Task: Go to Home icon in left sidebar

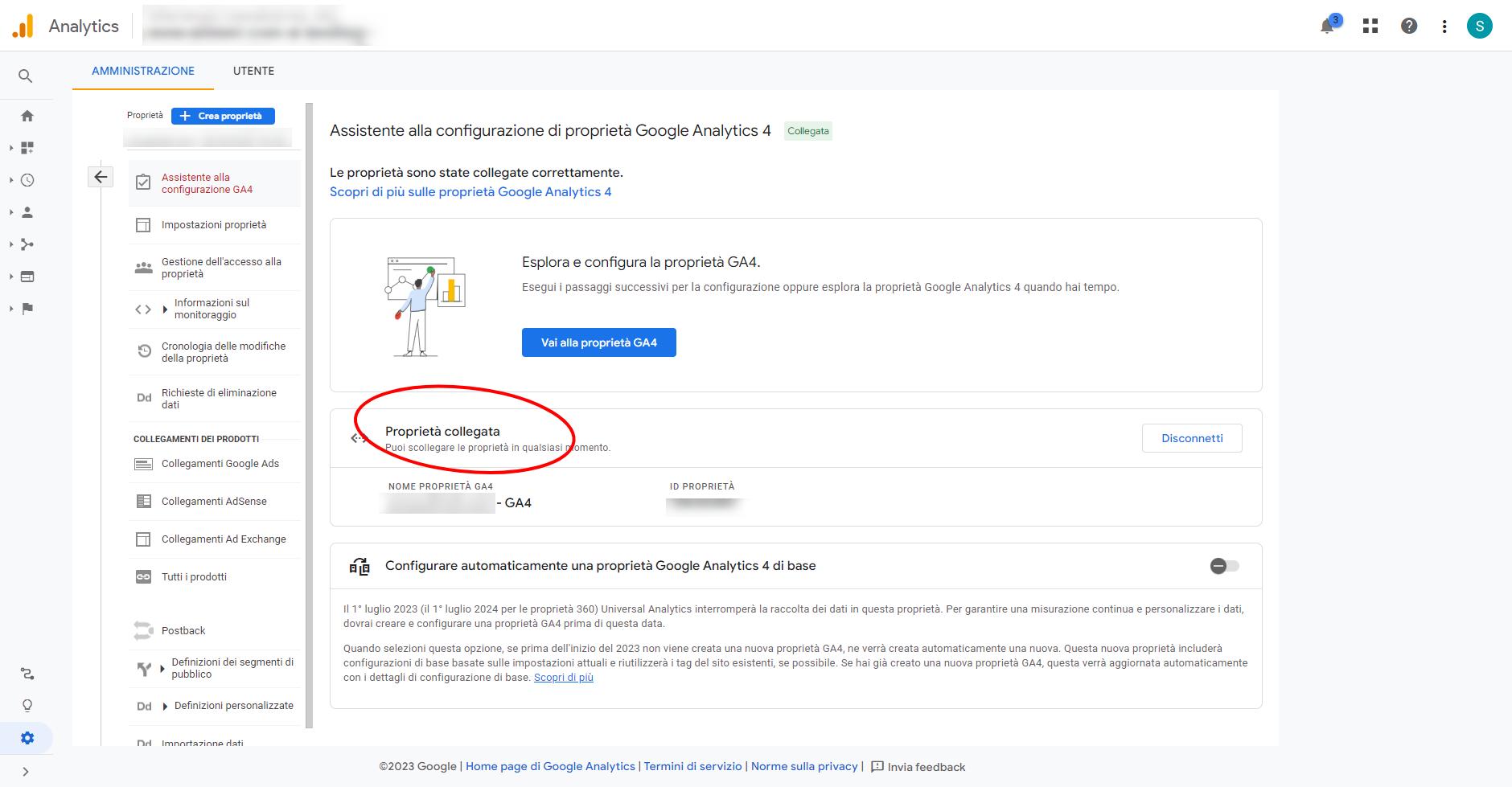Action: click(x=27, y=116)
